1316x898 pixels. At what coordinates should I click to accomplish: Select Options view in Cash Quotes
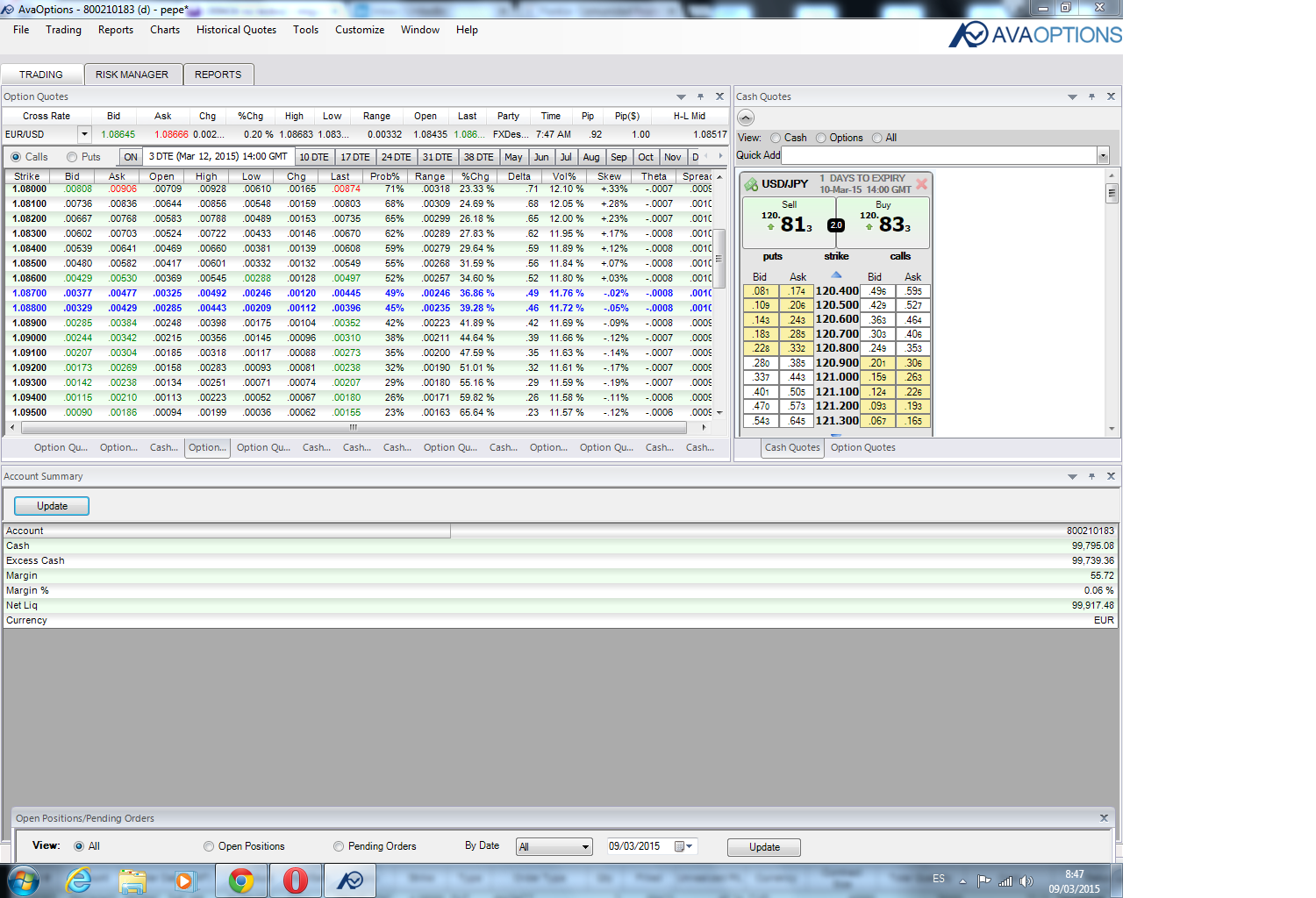[x=821, y=138]
